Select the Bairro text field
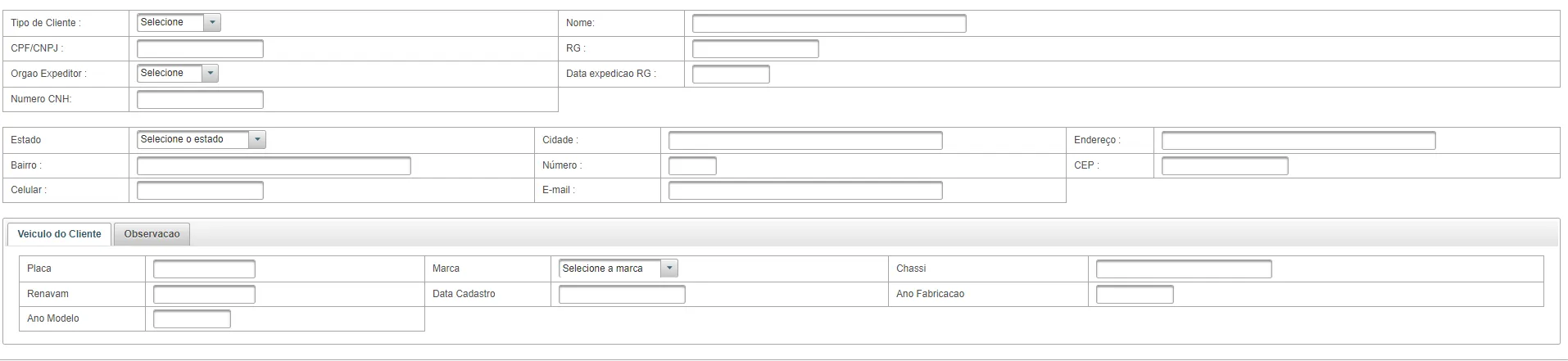 (273, 166)
